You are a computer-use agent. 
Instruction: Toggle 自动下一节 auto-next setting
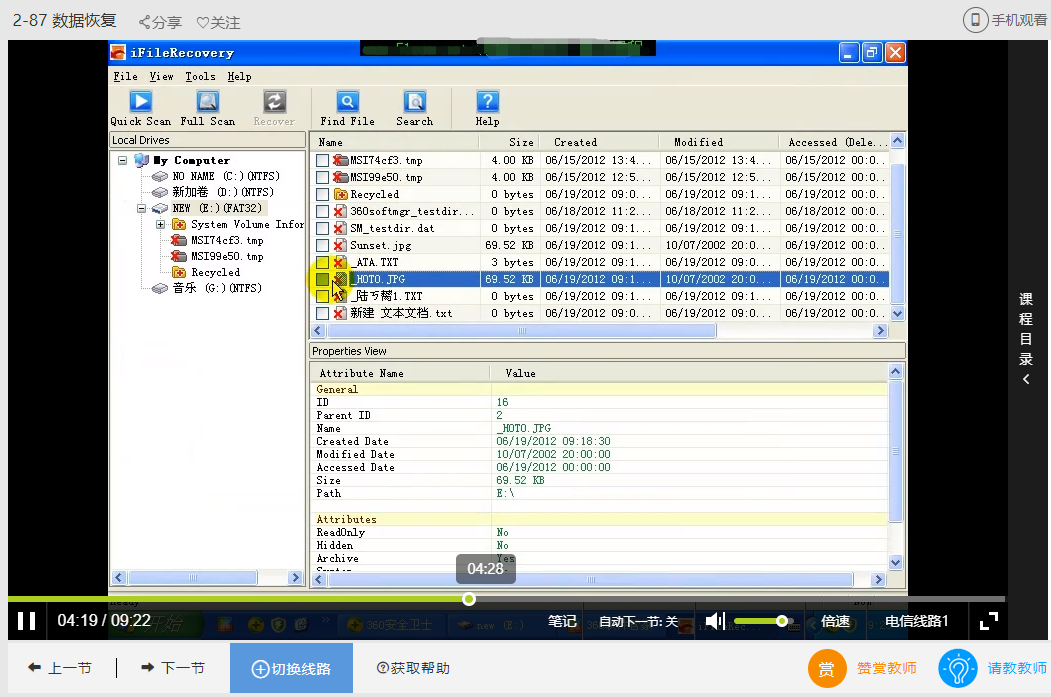pyautogui.click(x=638, y=621)
